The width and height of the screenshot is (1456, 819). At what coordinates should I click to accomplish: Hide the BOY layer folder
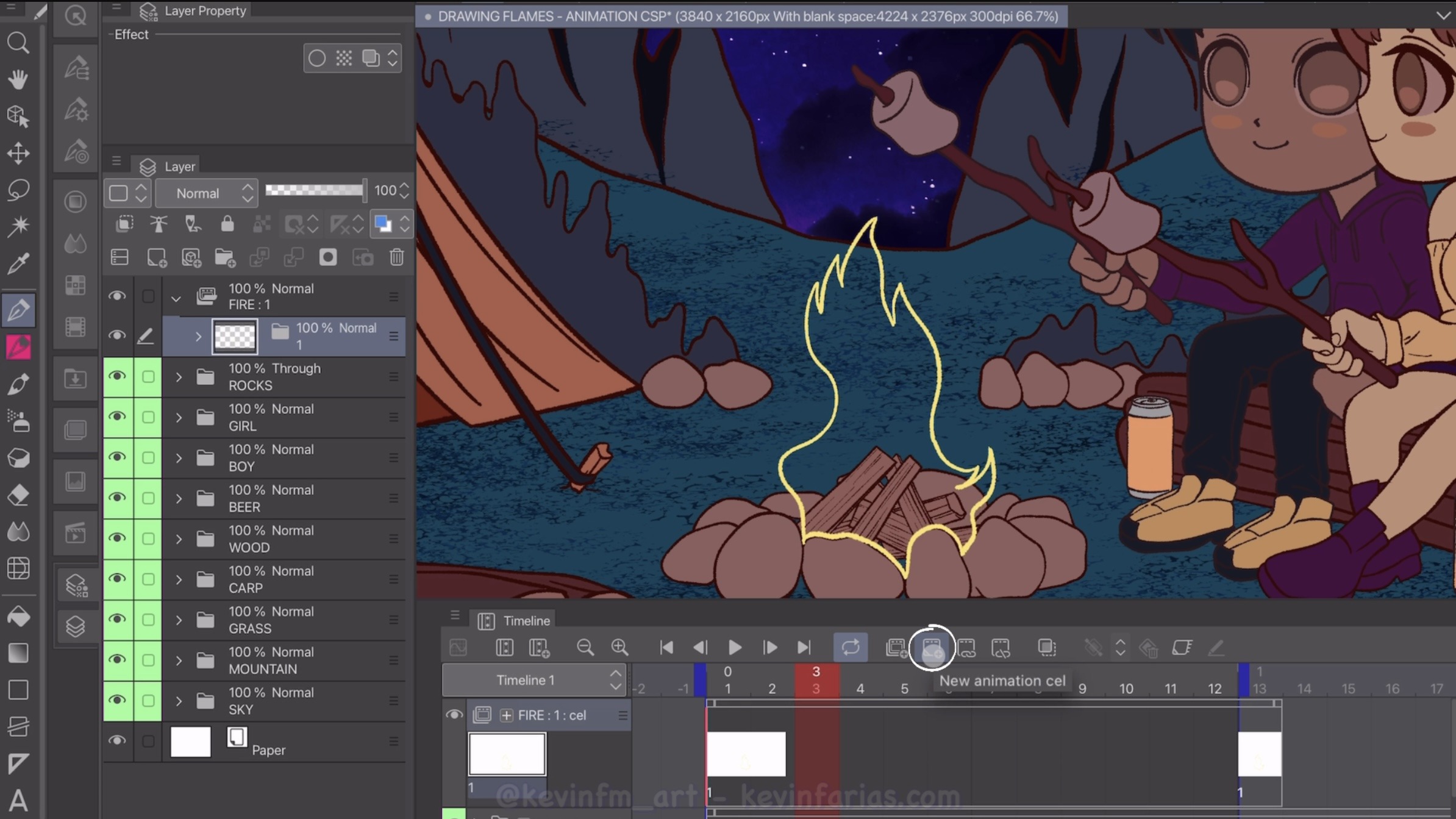117,457
